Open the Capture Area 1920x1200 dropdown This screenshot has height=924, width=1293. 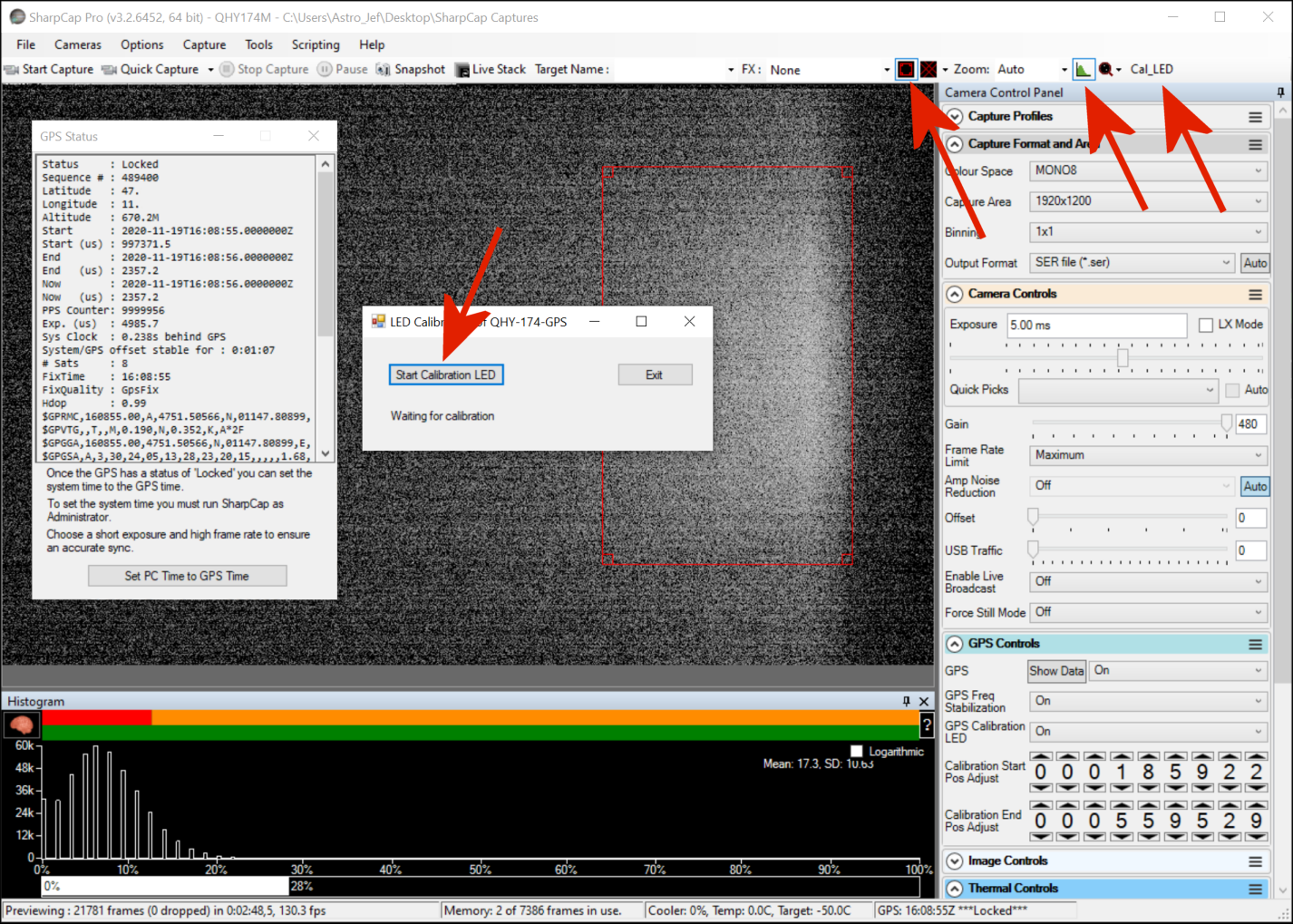click(x=1148, y=201)
